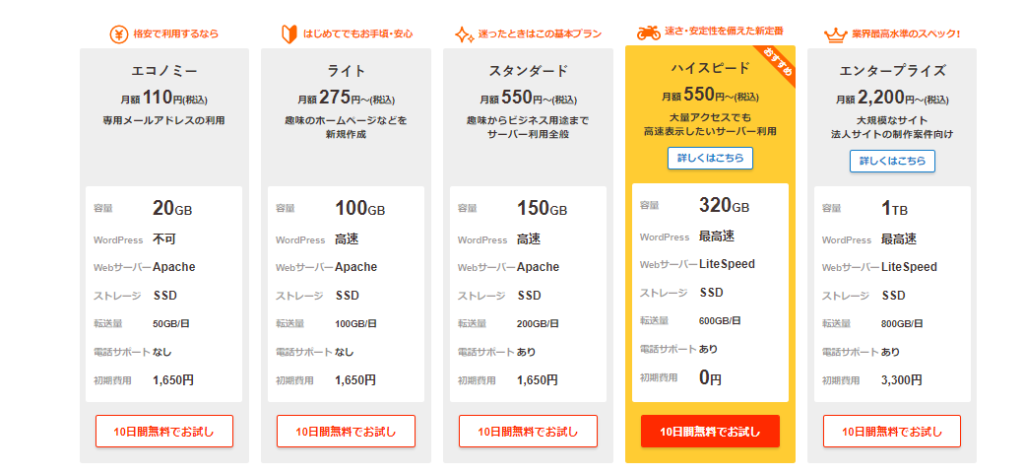The height and width of the screenshot is (474, 1024).
Task: Click the beginner mark icon above Light plan
Action: 289,33
